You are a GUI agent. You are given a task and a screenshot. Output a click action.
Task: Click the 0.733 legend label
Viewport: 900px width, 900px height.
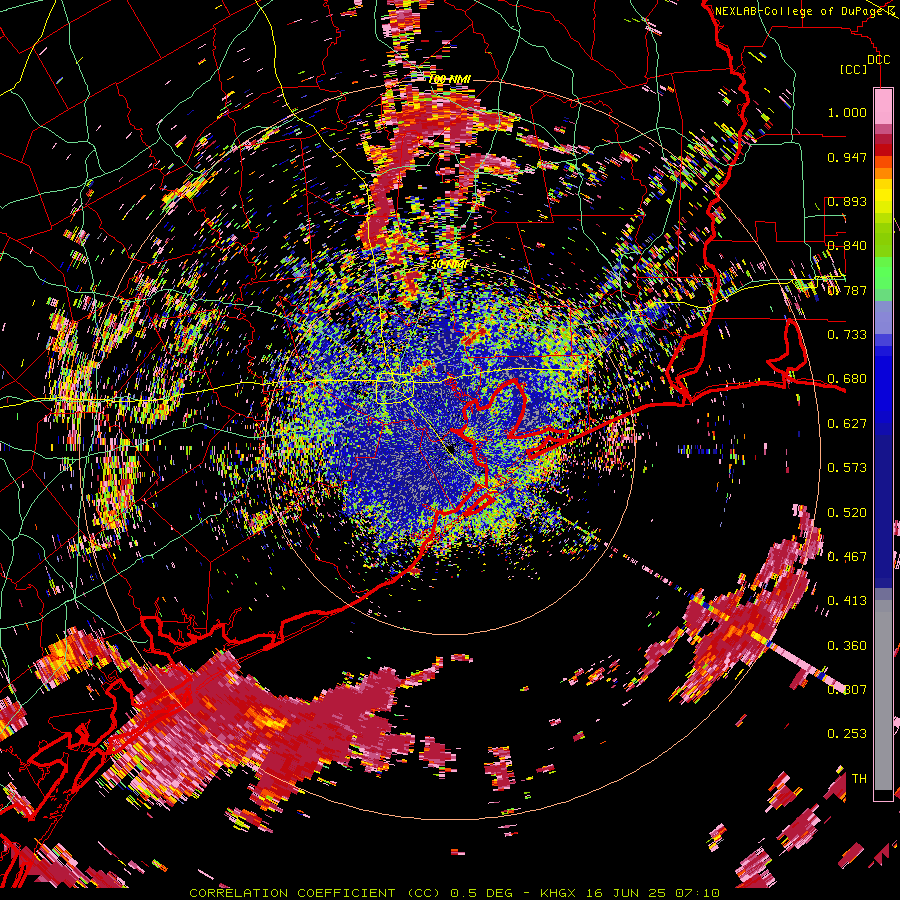pyautogui.click(x=847, y=335)
